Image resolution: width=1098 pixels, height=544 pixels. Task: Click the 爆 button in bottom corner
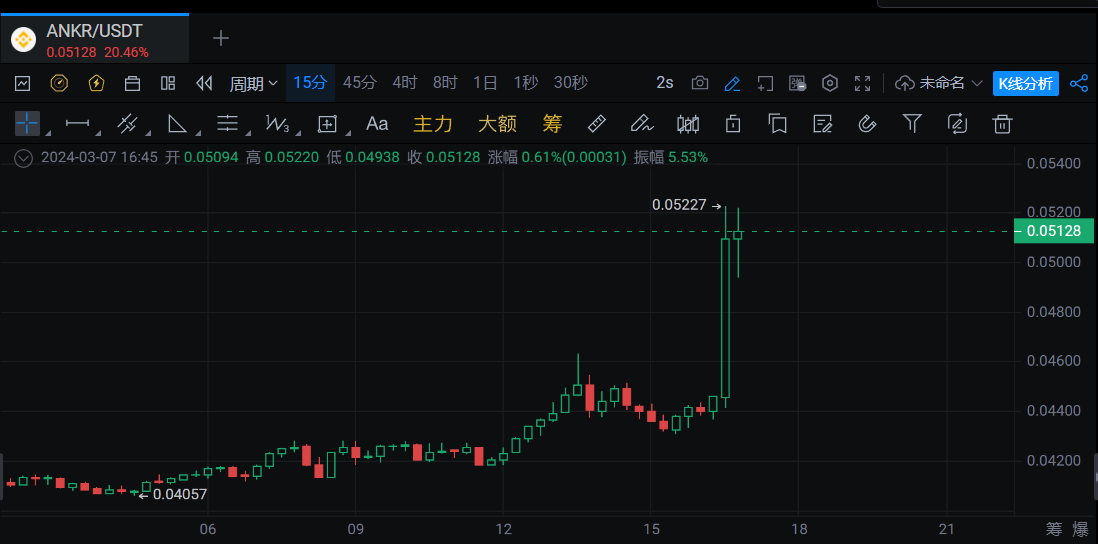(1081, 530)
